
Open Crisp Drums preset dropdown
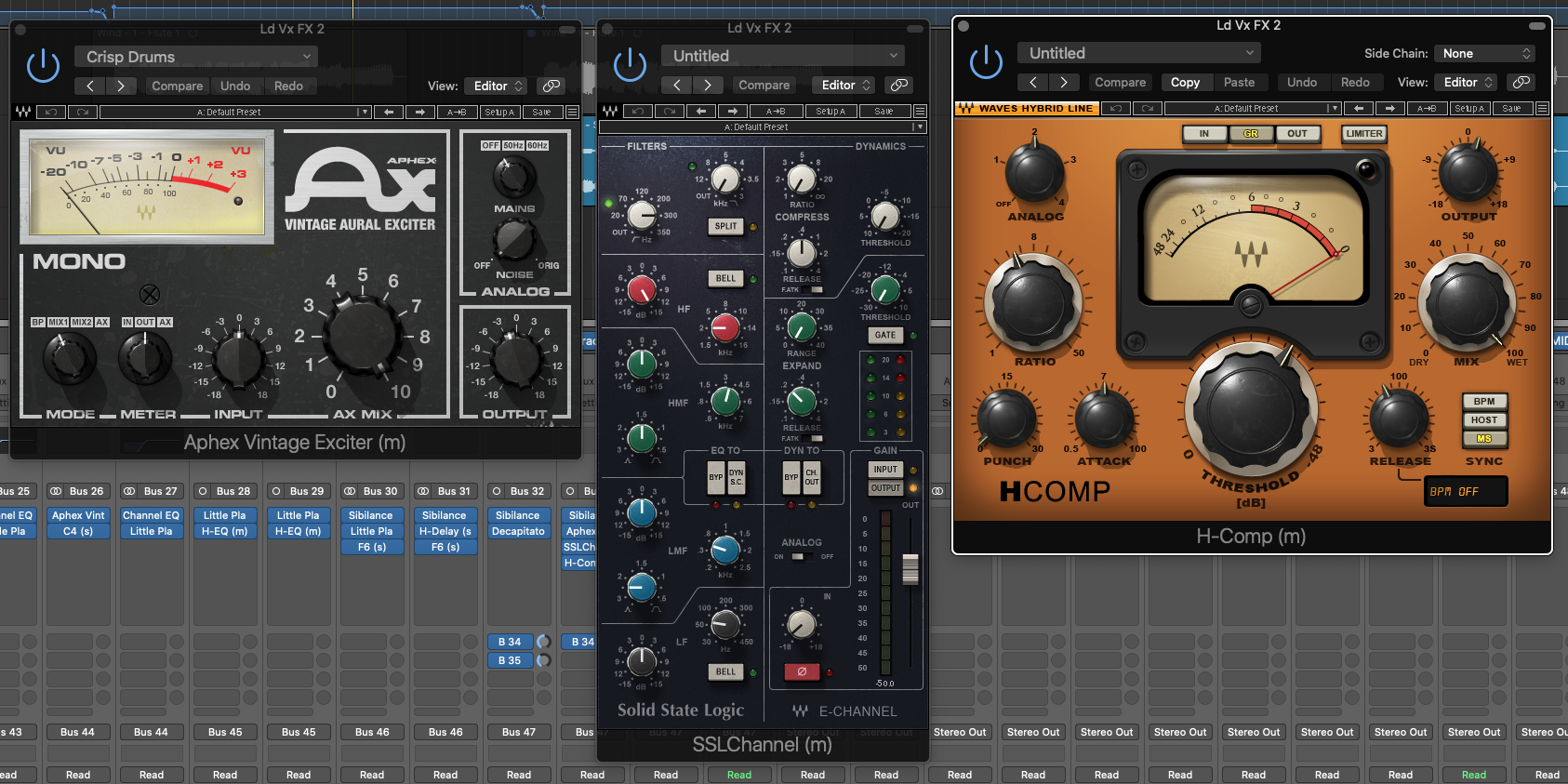click(196, 57)
